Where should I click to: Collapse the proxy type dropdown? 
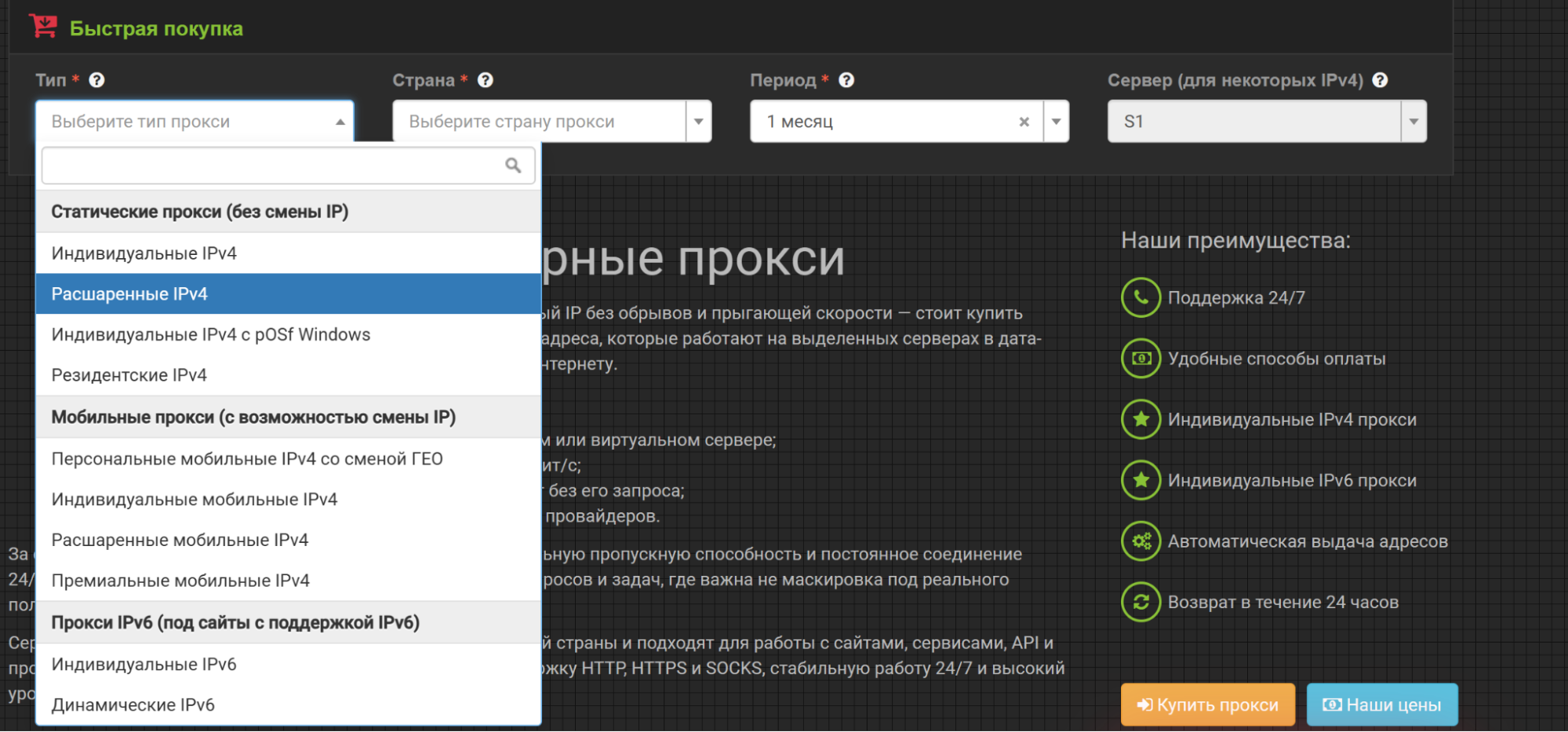[340, 122]
